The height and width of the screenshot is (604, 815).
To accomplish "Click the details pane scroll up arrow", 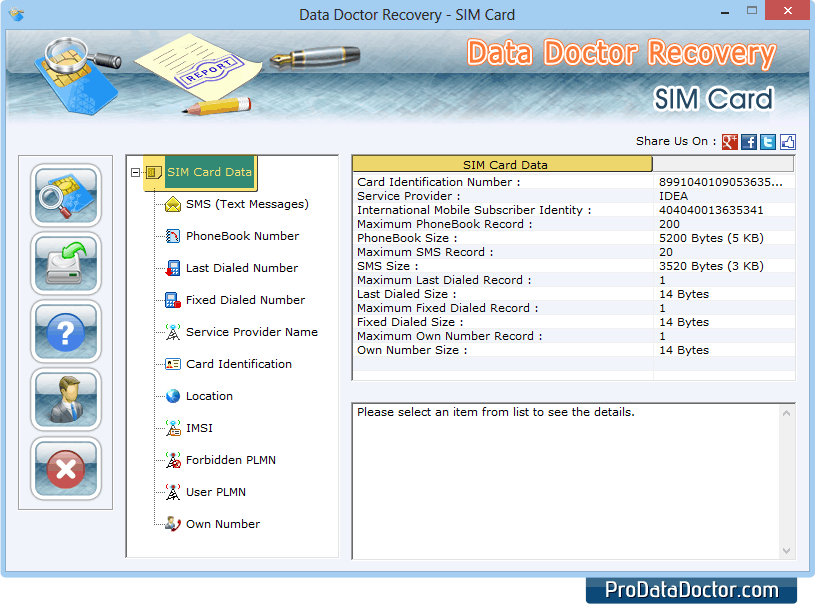I will 786,413.
